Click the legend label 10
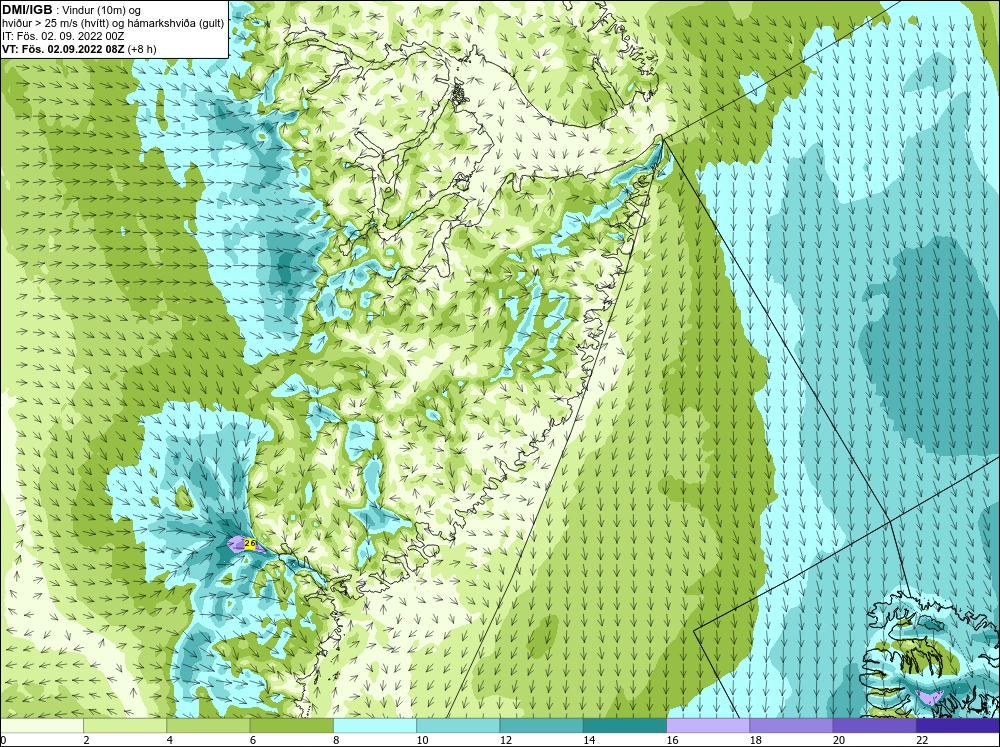1000x747 pixels. [x=422, y=740]
